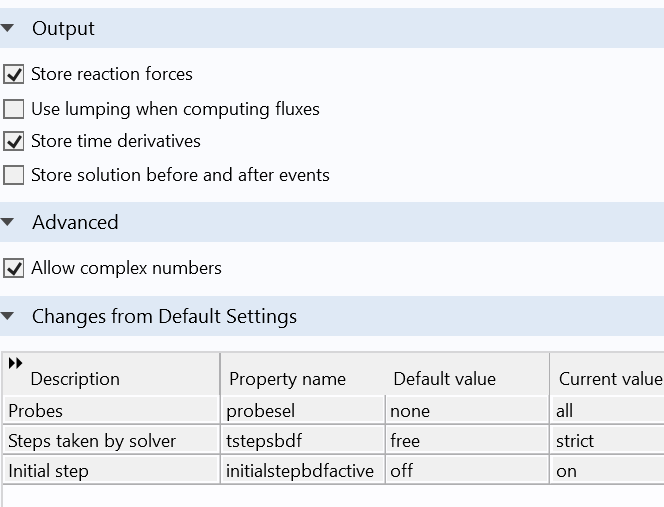Collapse the Output section
Screen dimensions: 664x507
pos(9,29)
